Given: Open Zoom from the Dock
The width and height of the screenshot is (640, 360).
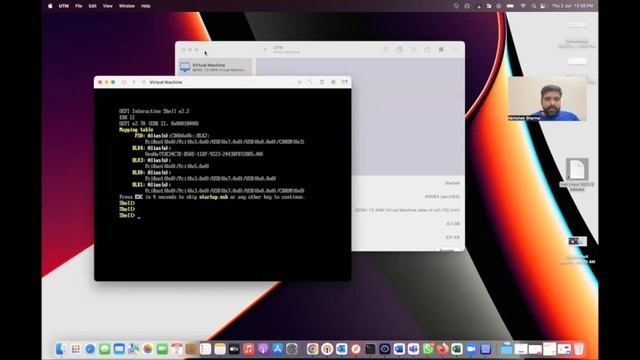Looking at the screenshot, I should pos(471,349).
